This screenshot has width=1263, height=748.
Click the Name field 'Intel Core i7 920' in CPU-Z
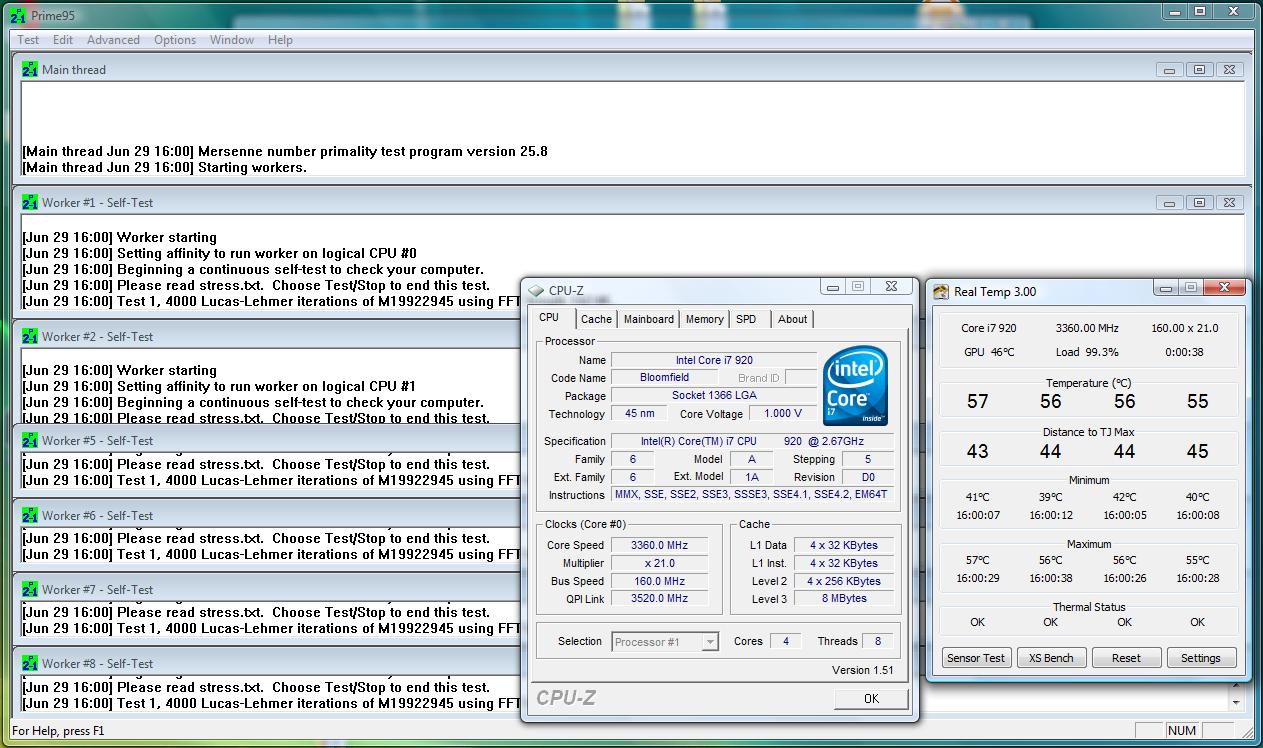click(x=714, y=360)
